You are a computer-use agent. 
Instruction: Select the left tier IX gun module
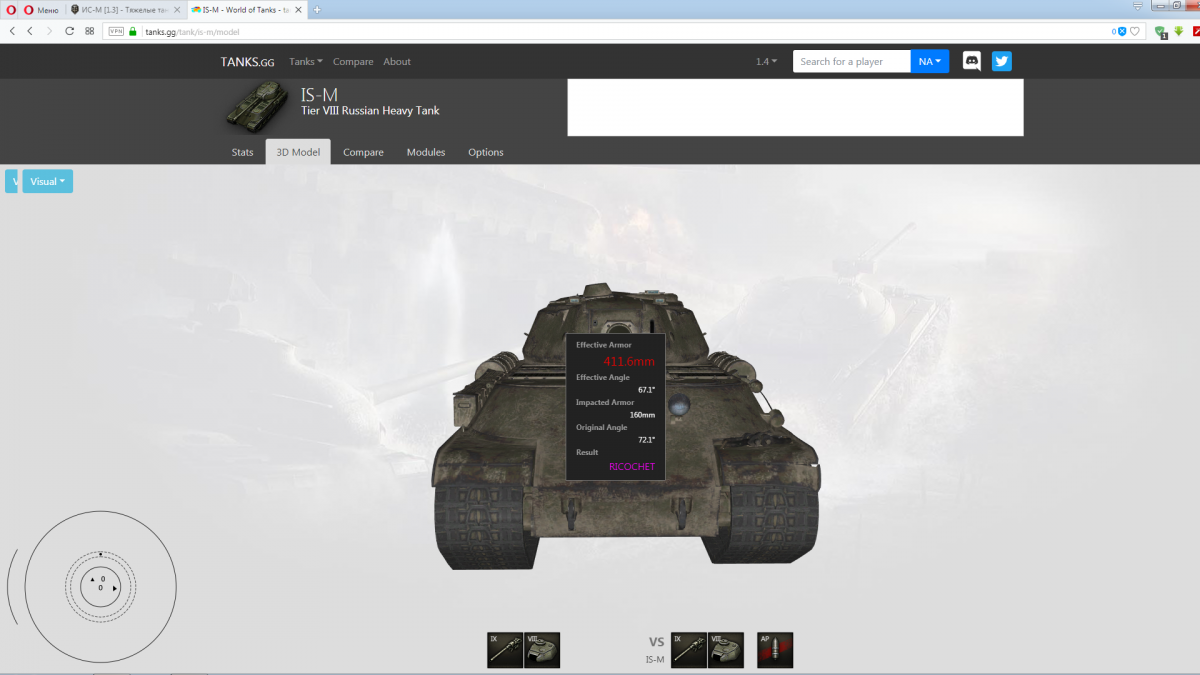pyautogui.click(x=505, y=650)
